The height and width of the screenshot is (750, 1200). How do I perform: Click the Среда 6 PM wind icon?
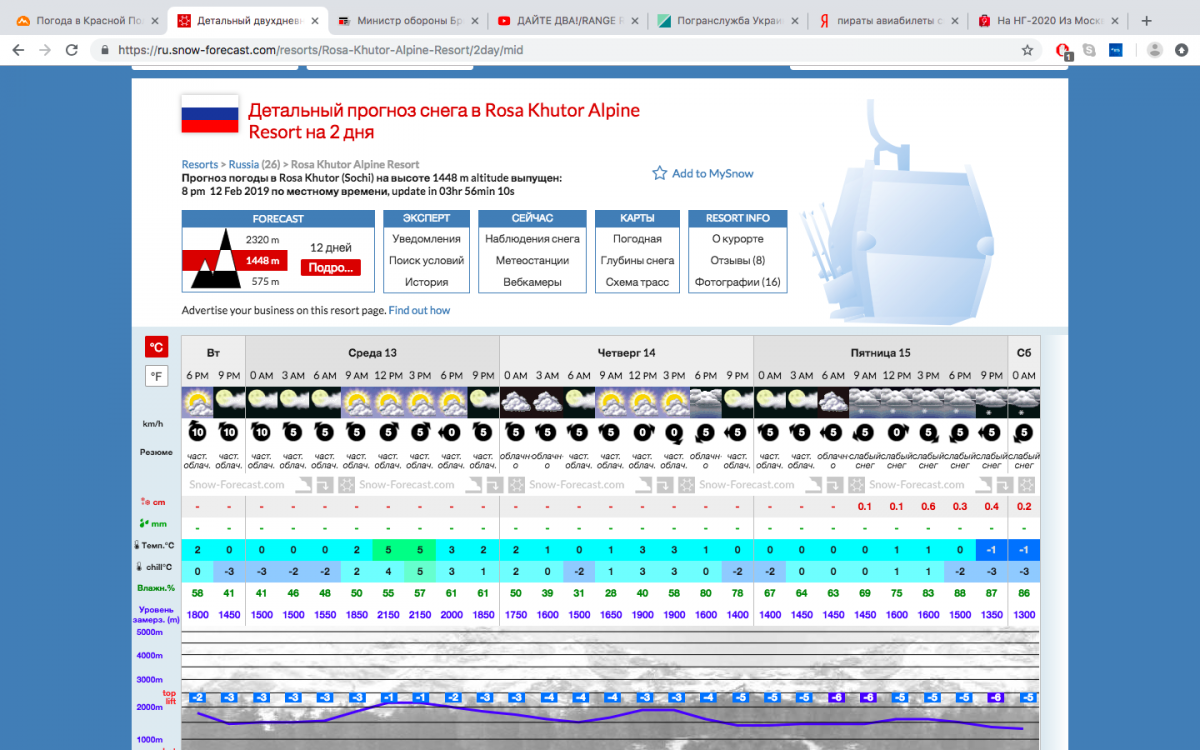click(x=452, y=433)
